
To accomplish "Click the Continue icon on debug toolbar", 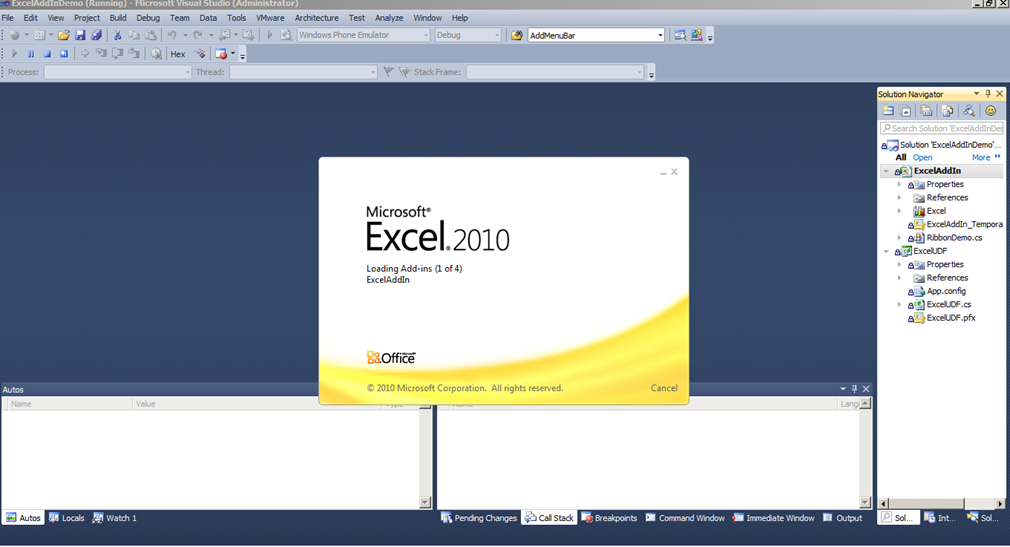I will tap(14, 54).
